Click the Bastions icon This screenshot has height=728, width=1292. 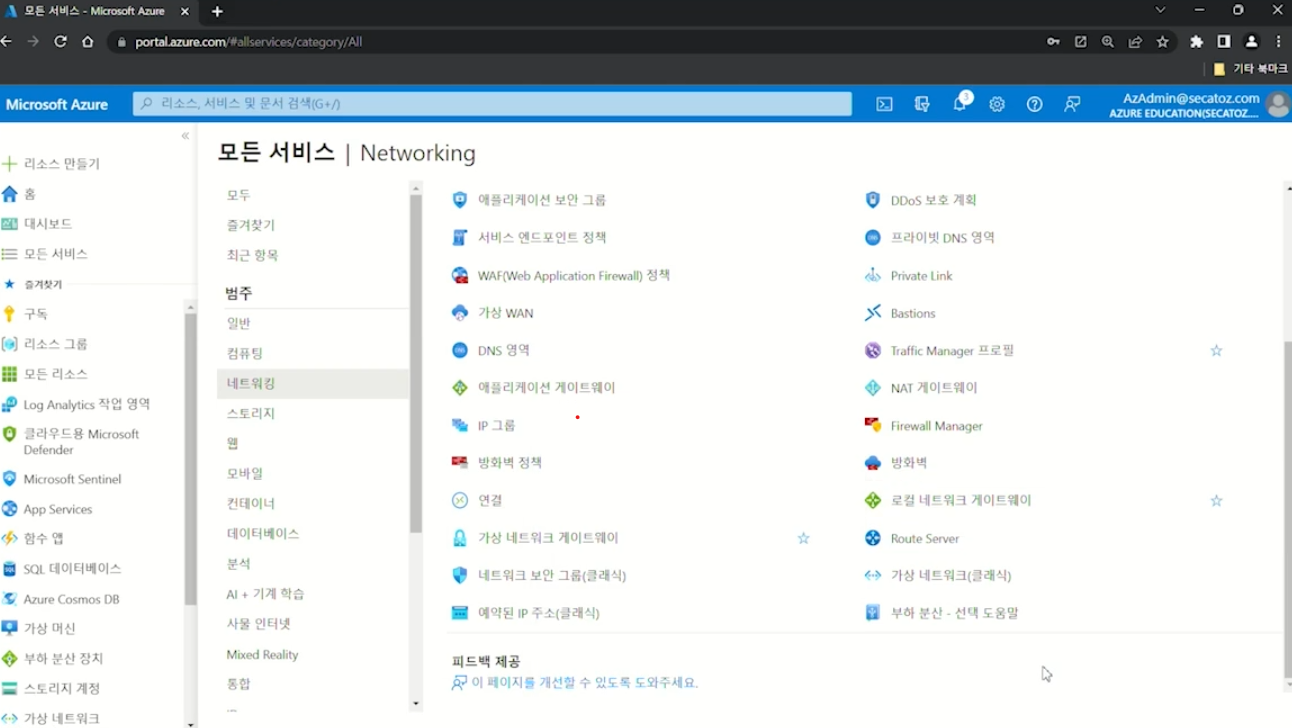(x=873, y=313)
